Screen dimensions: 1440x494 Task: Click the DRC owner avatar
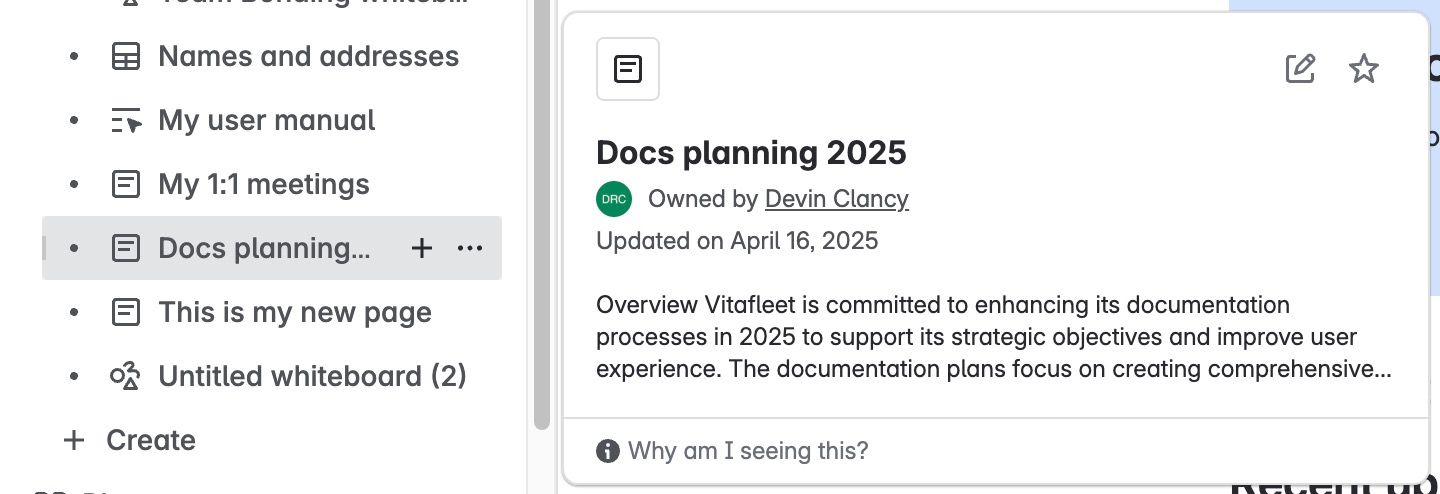(x=614, y=199)
